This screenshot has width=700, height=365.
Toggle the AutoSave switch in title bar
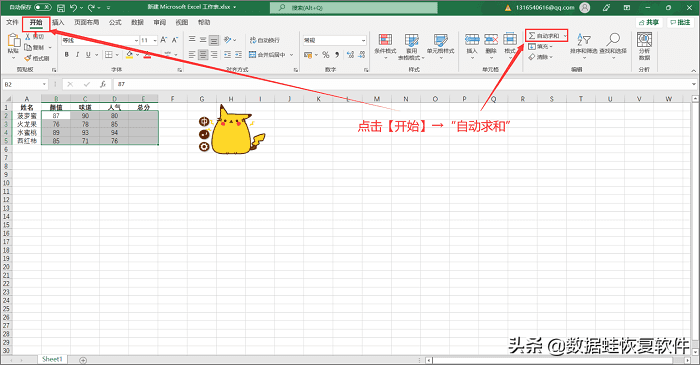click(x=42, y=8)
